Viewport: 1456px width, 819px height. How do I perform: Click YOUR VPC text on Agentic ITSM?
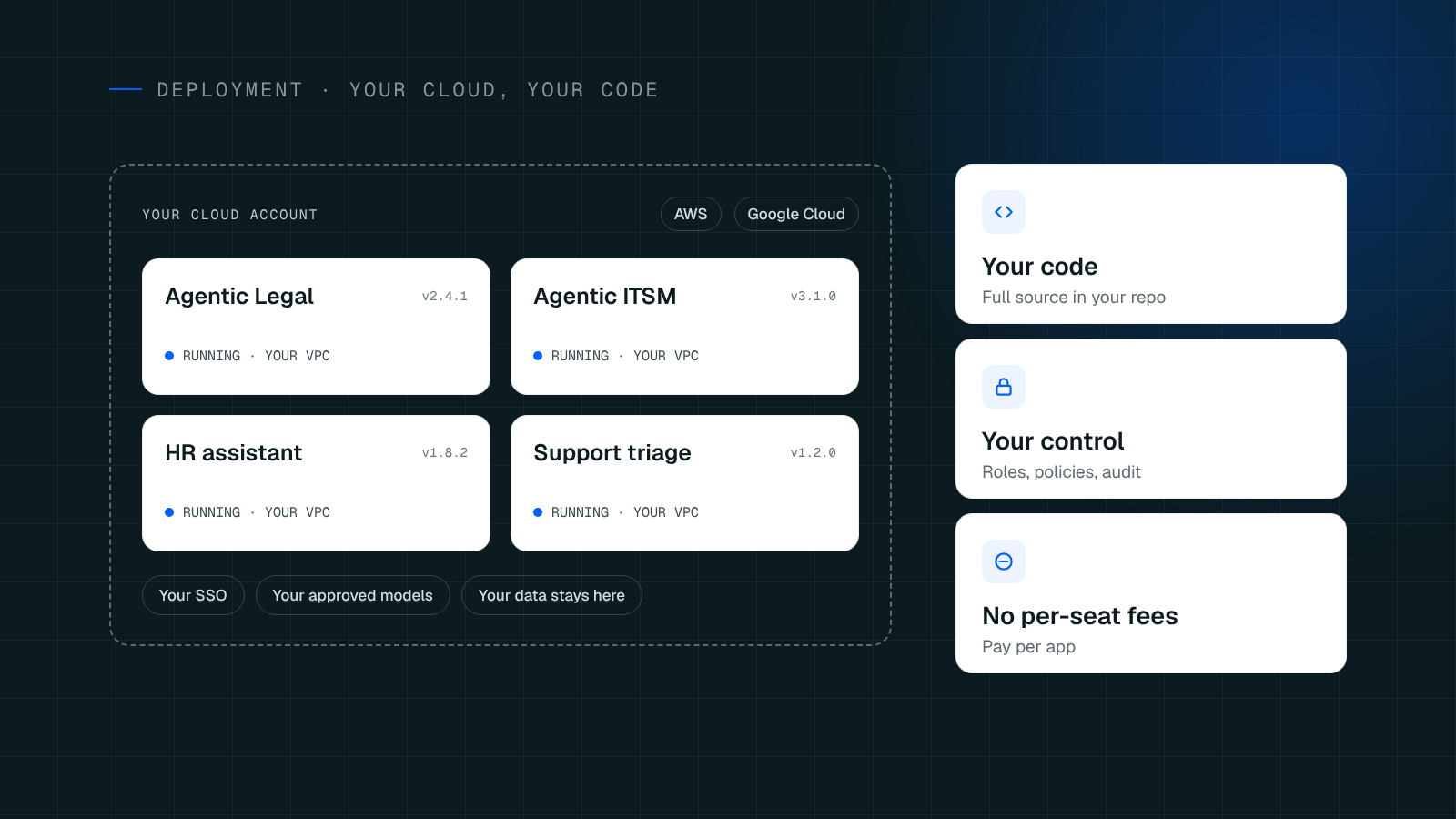click(666, 356)
